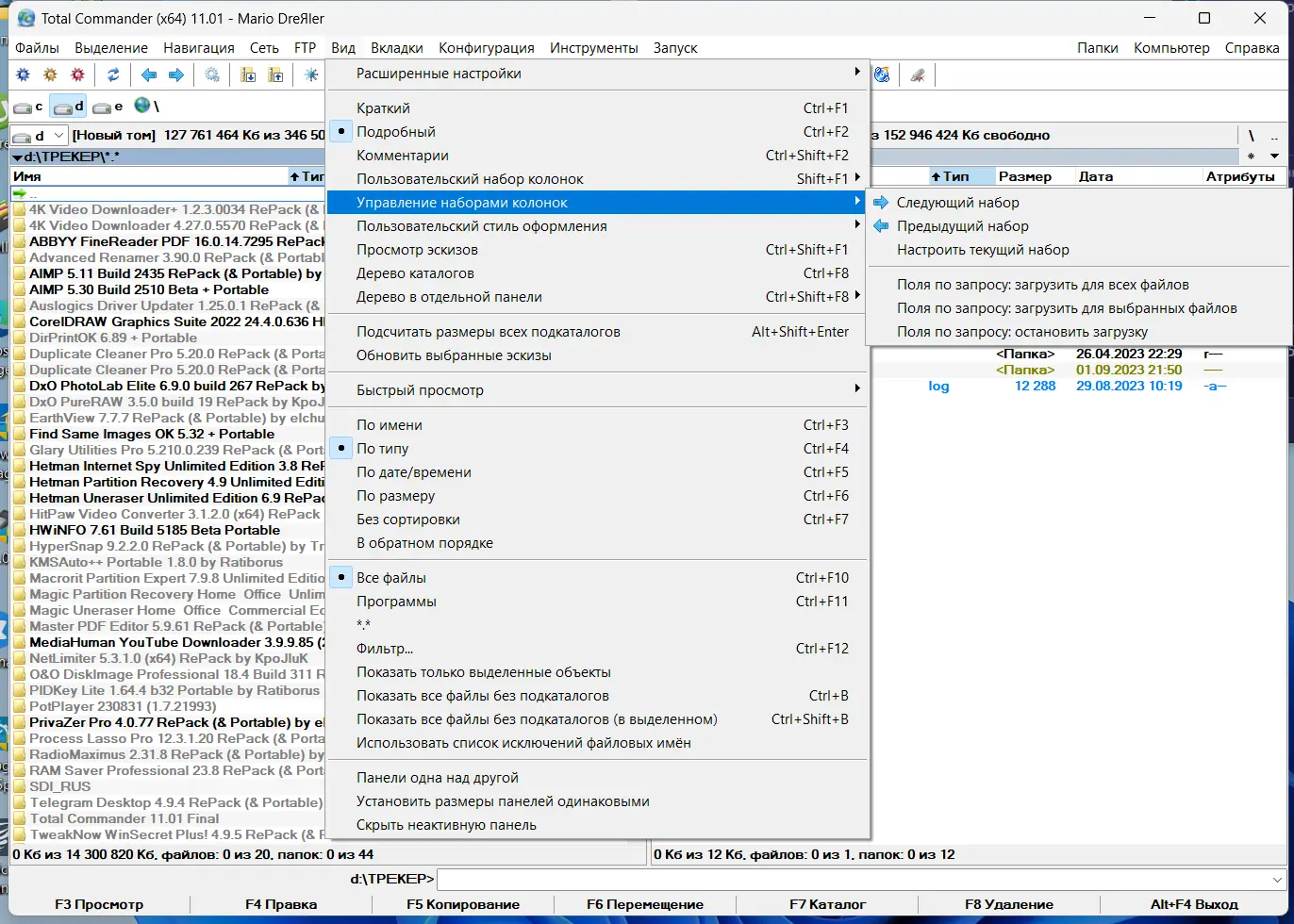Go forward using the blue right arrow
This screenshot has height=924, width=1294.
point(176,75)
